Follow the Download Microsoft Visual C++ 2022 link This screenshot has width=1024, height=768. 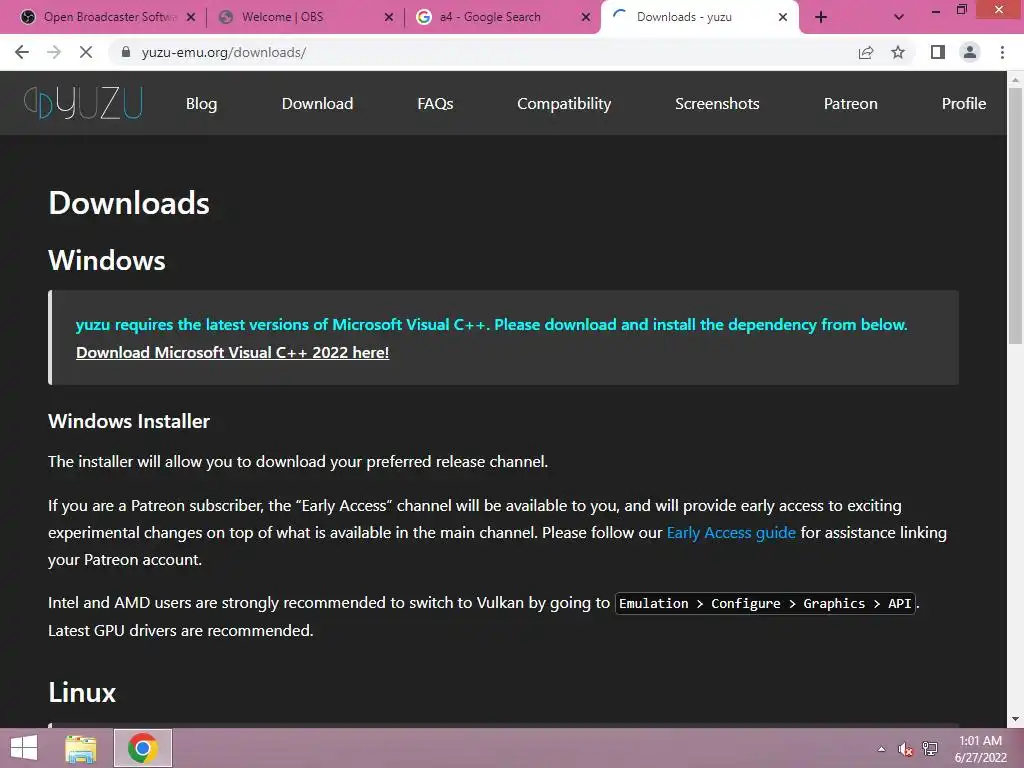tap(232, 353)
